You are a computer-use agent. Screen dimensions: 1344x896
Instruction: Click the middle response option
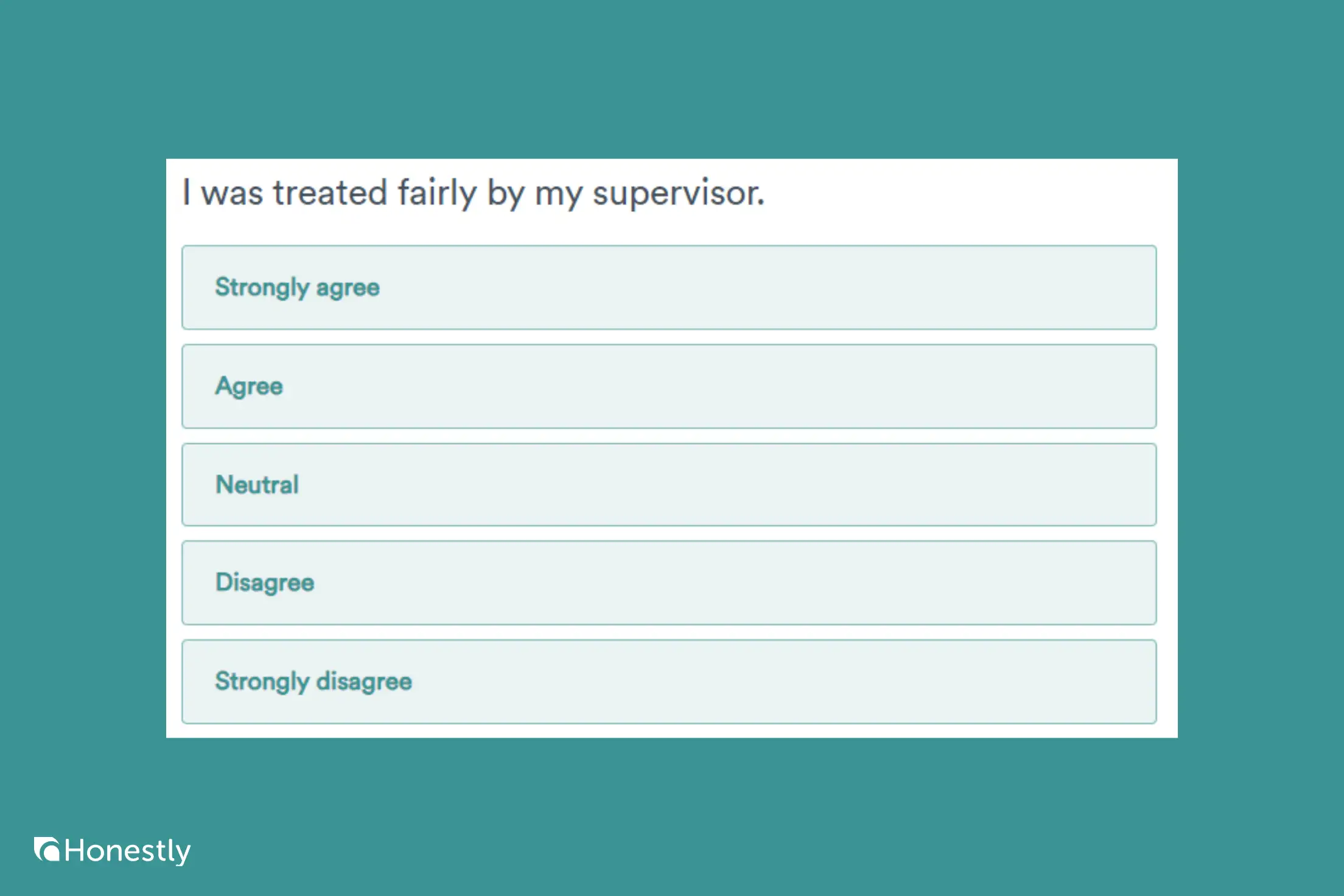coord(670,485)
